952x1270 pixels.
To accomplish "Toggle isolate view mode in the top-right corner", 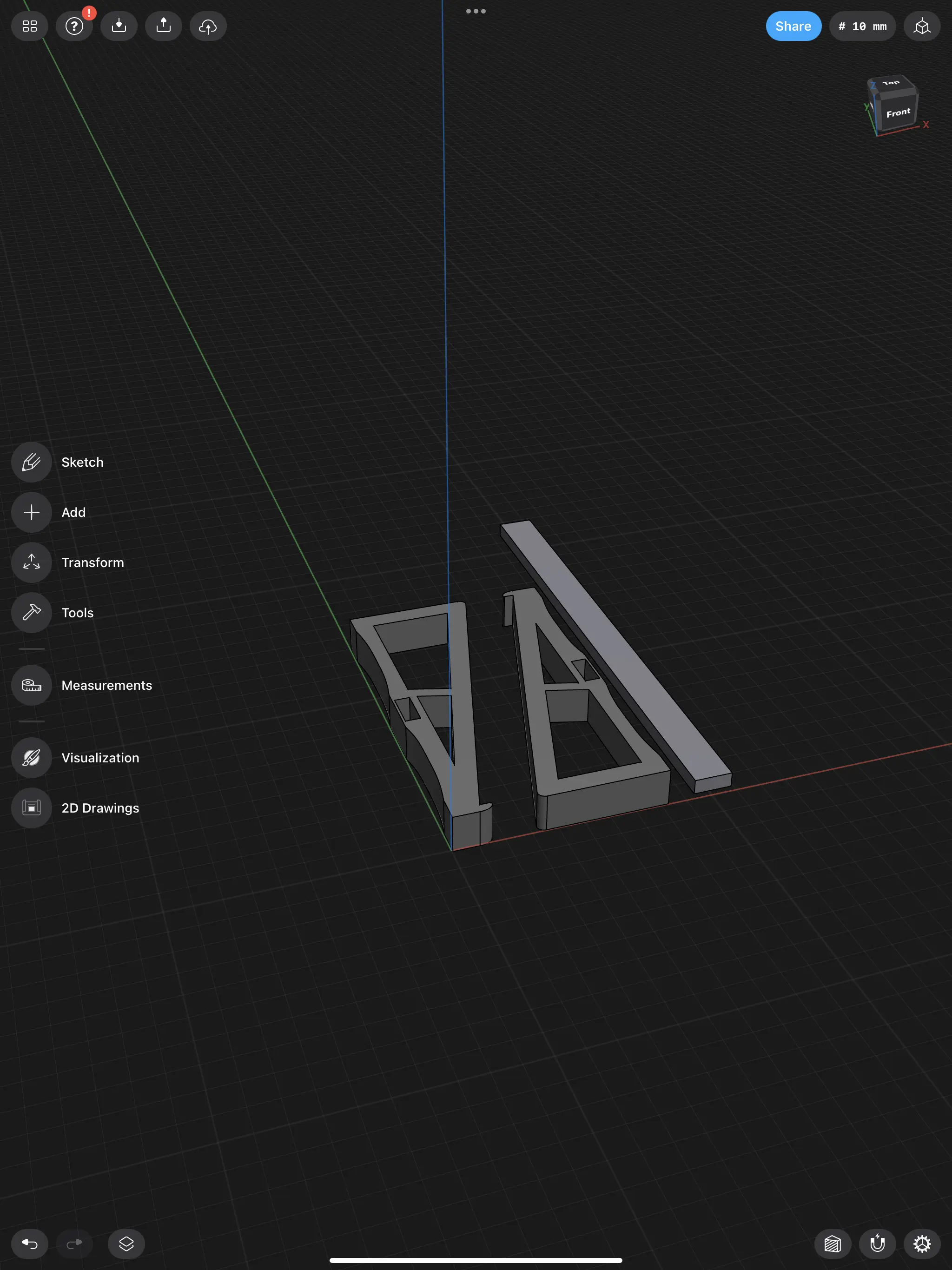I will (921, 26).
